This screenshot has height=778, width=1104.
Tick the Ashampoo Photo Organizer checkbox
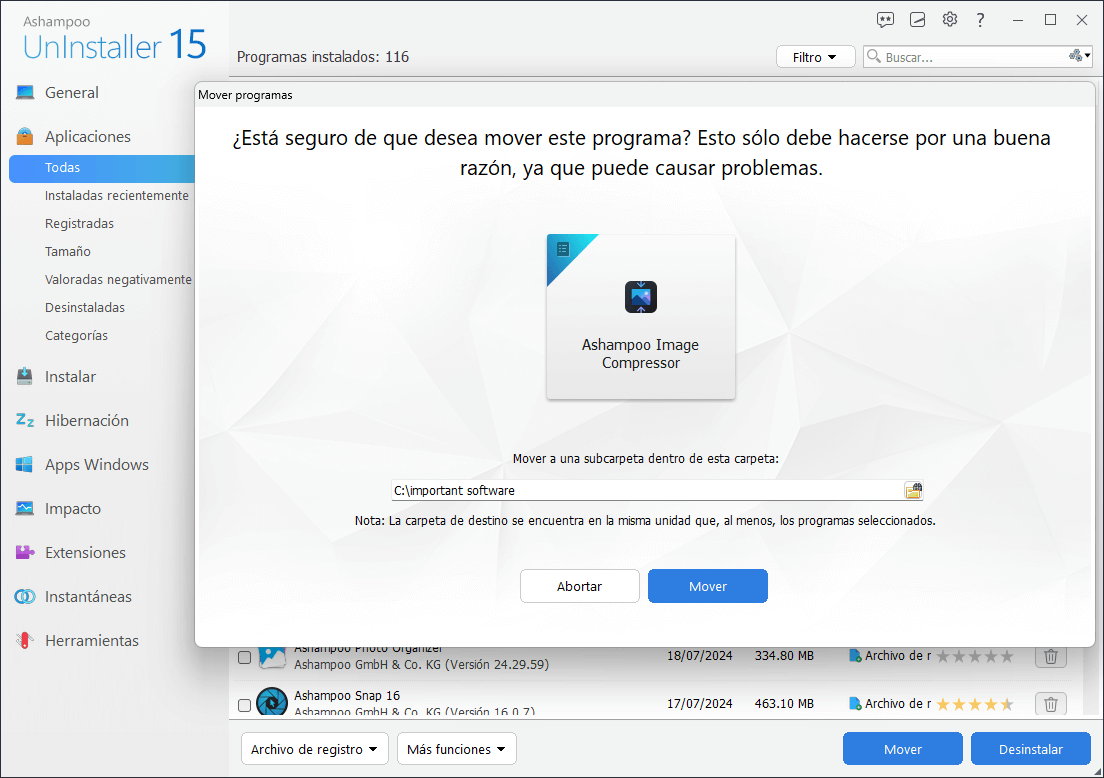(x=244, y=657)
